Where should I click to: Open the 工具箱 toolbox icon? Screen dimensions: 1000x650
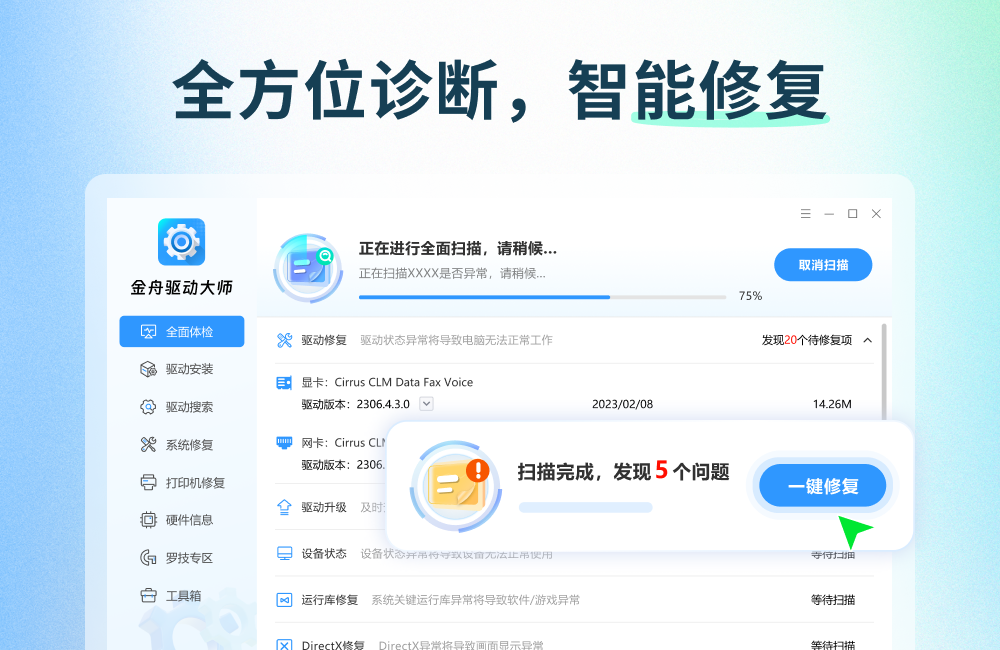click(147, 596)
